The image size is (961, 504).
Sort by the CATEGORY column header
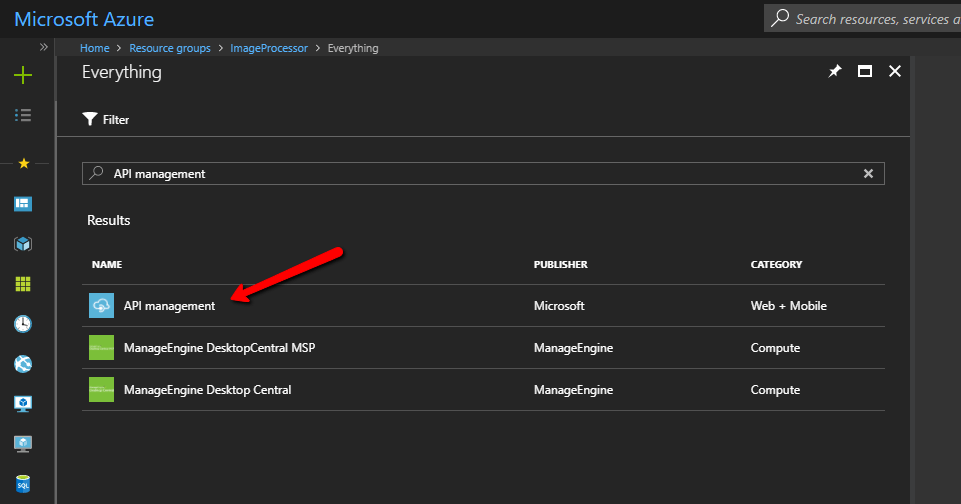click(x=776, y=264)
